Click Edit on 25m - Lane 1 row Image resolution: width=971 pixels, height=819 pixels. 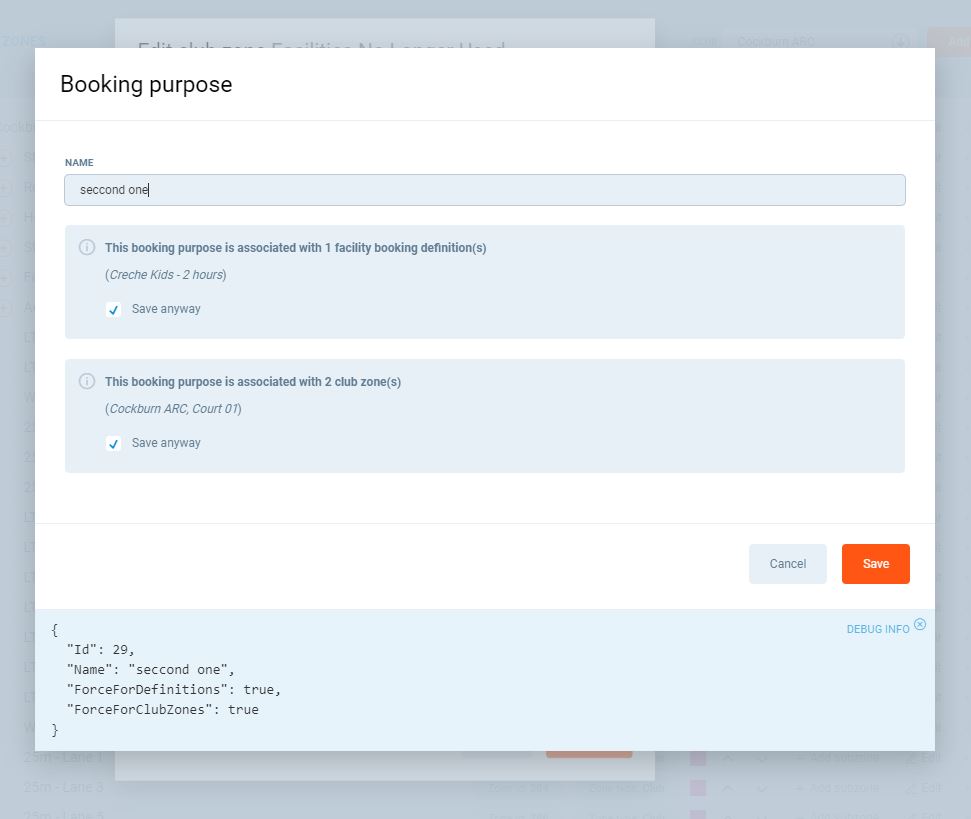pyautogui.click(x=923, y=758)
